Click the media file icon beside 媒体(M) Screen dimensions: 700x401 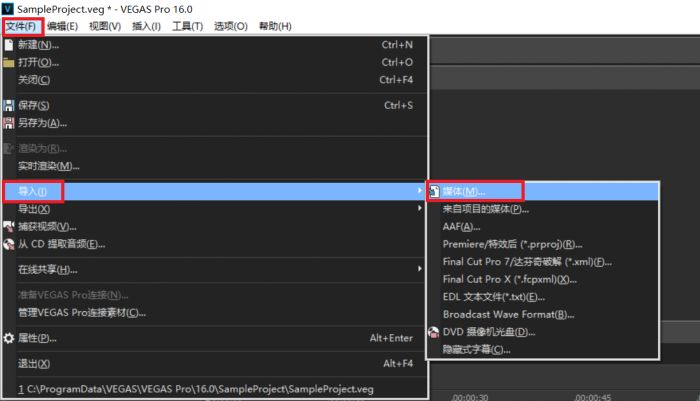(434, 192)
